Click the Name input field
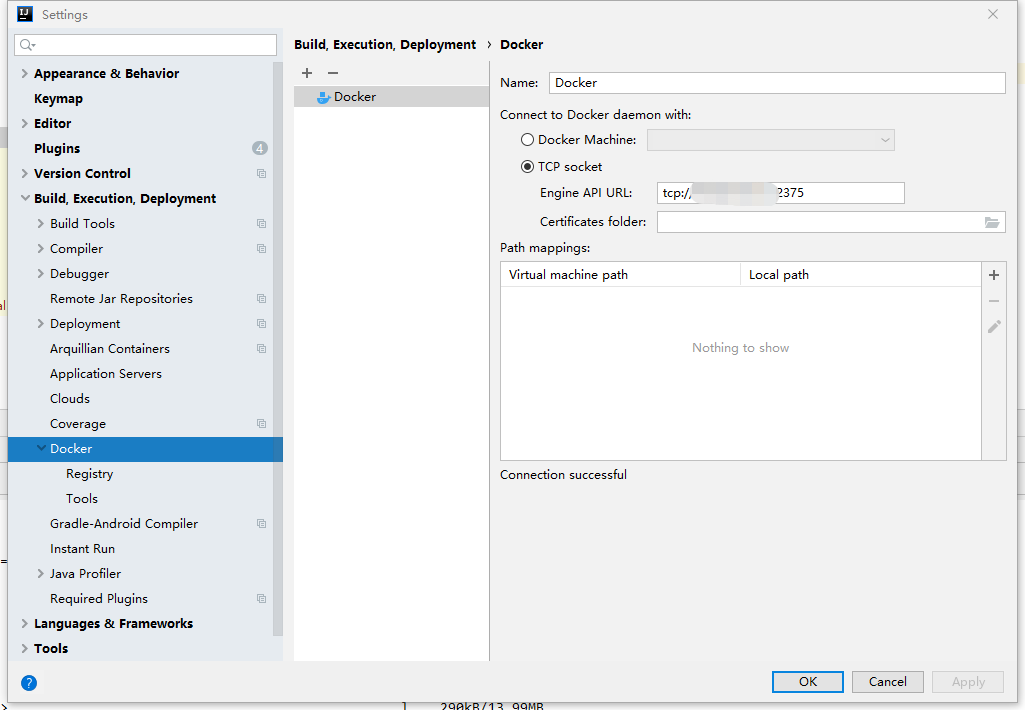This screenshot has height=710, width=1025. (x=777, y=83)
